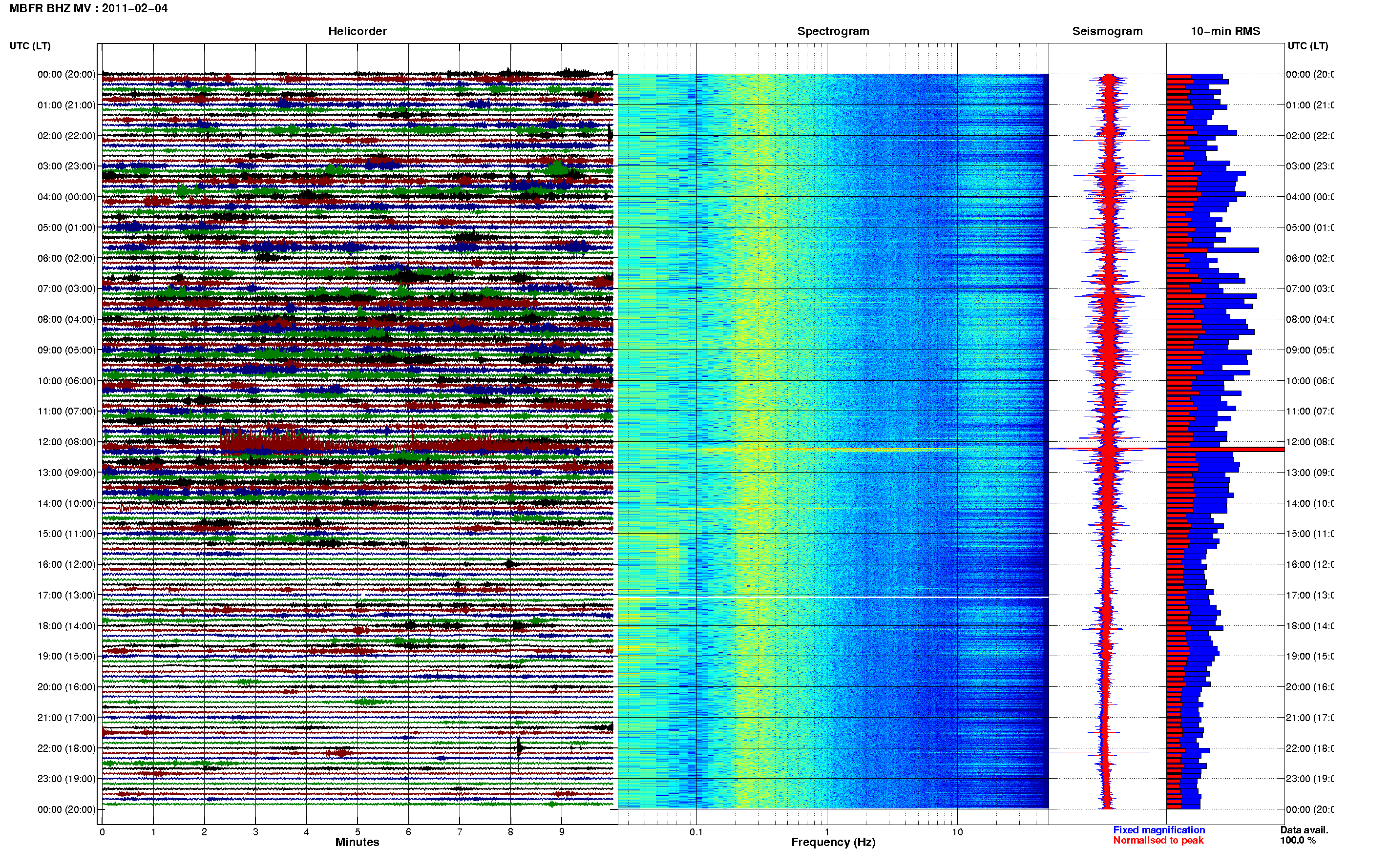This screenshot has width=1389, height=868.
Task: Select left time label '17:00 (13:00)'
Action: coord(66,595)
